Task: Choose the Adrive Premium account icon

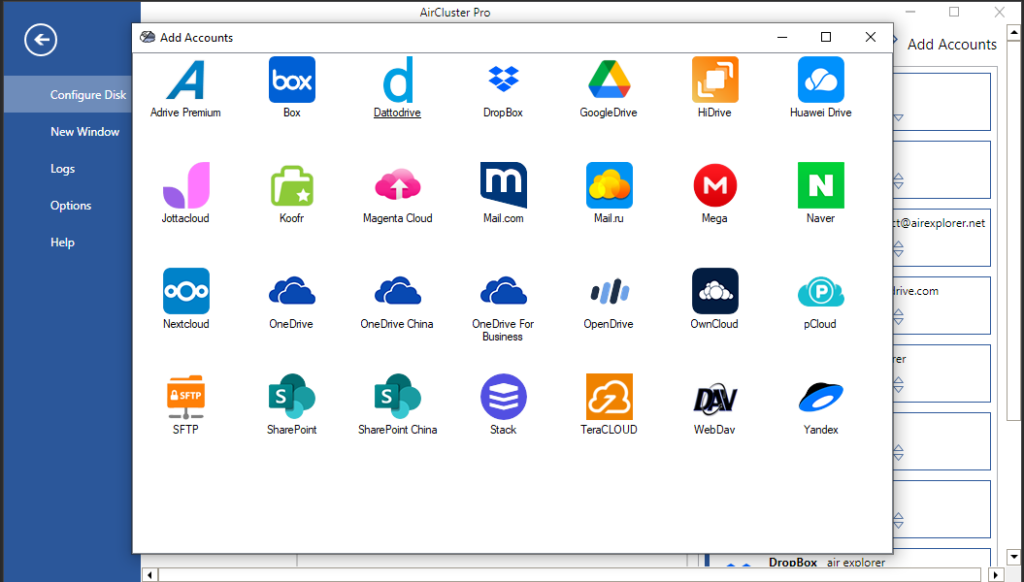Action: pos(185,80)
